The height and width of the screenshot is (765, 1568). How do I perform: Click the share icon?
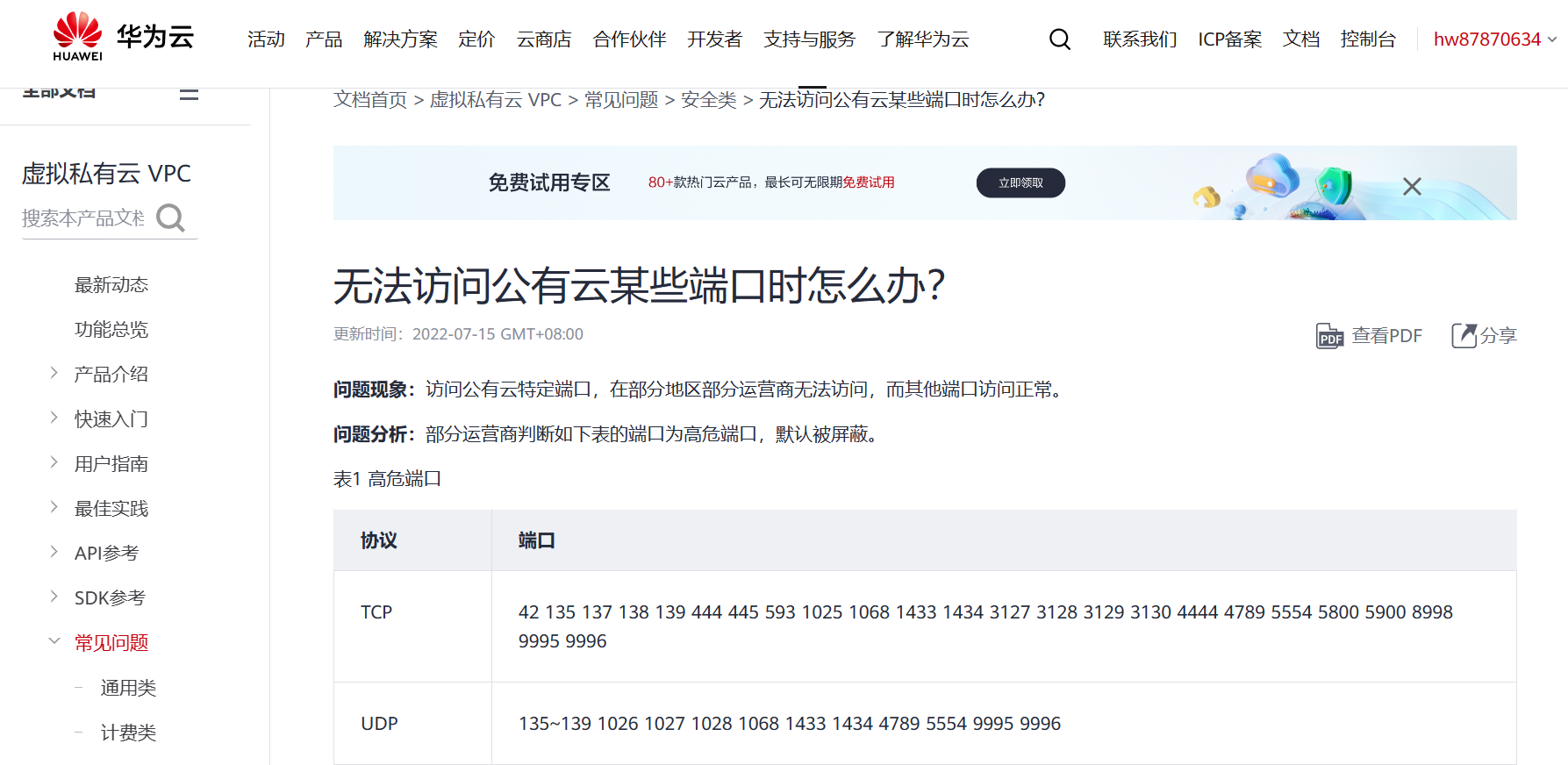(x=1464, y=335)
